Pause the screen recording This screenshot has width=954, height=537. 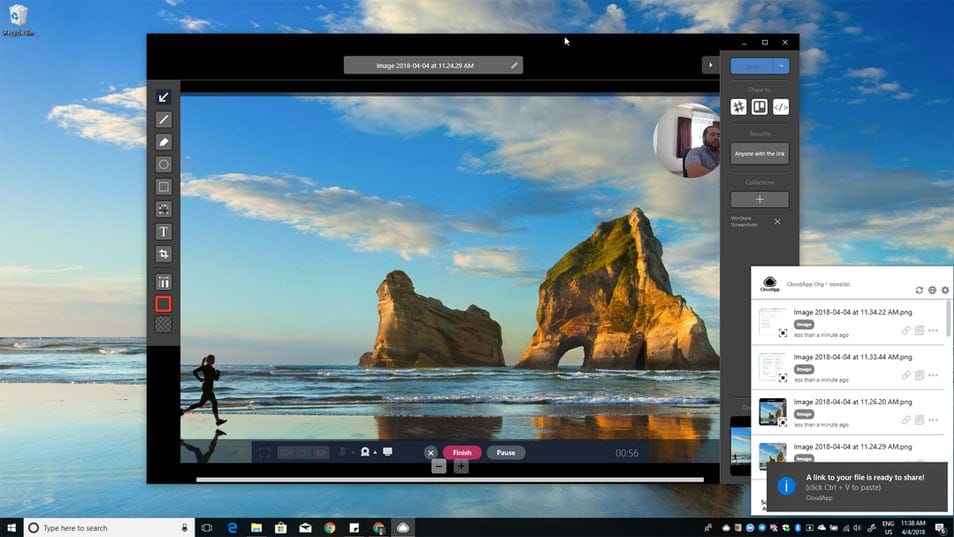pos(506,453)
